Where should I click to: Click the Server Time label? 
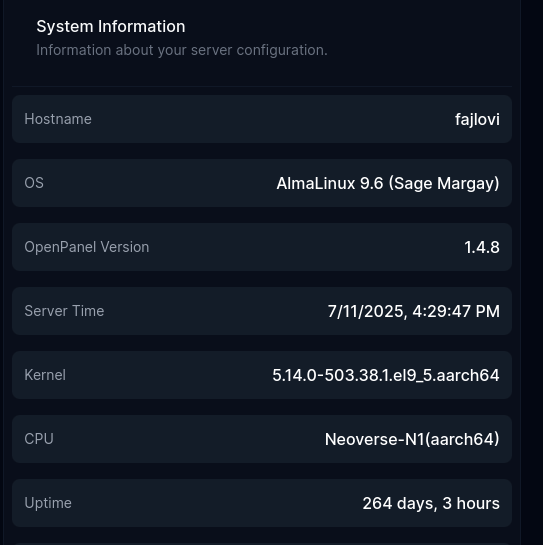pos(64,311)
